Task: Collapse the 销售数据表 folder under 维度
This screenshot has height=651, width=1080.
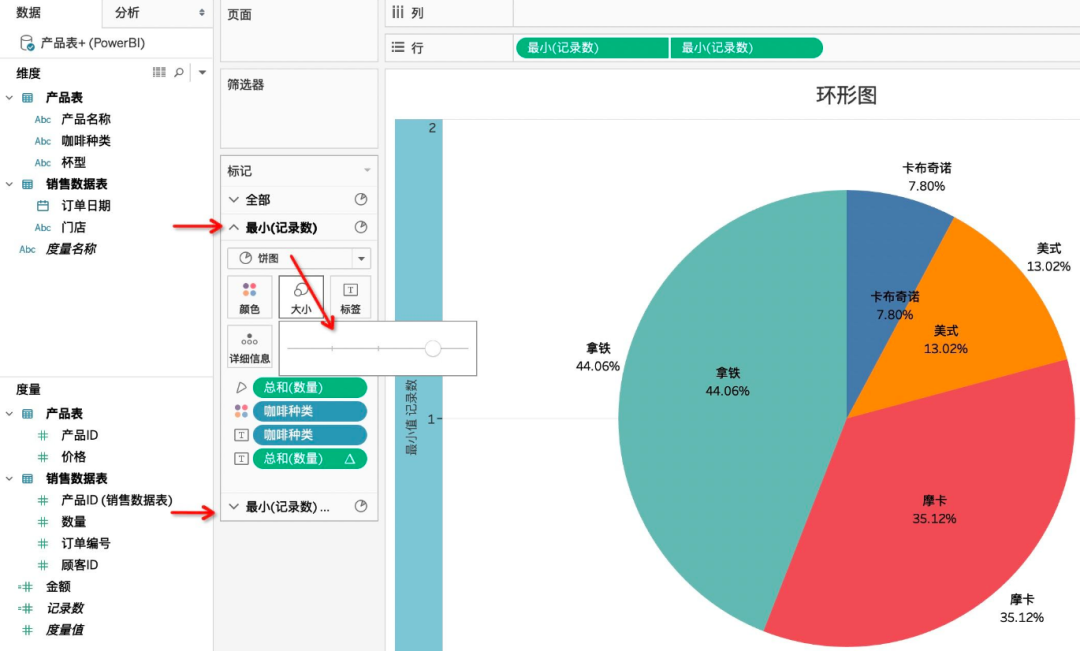Action: 10,184
